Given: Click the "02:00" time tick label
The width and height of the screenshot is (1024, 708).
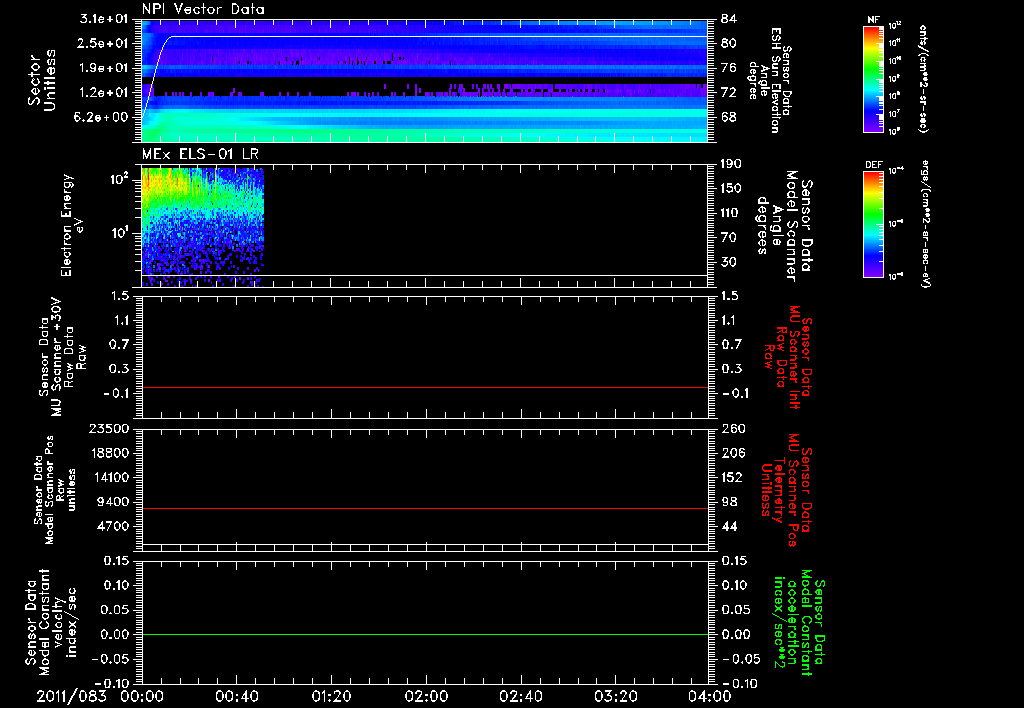Looking at the screenshot, I should click(426, 696).
